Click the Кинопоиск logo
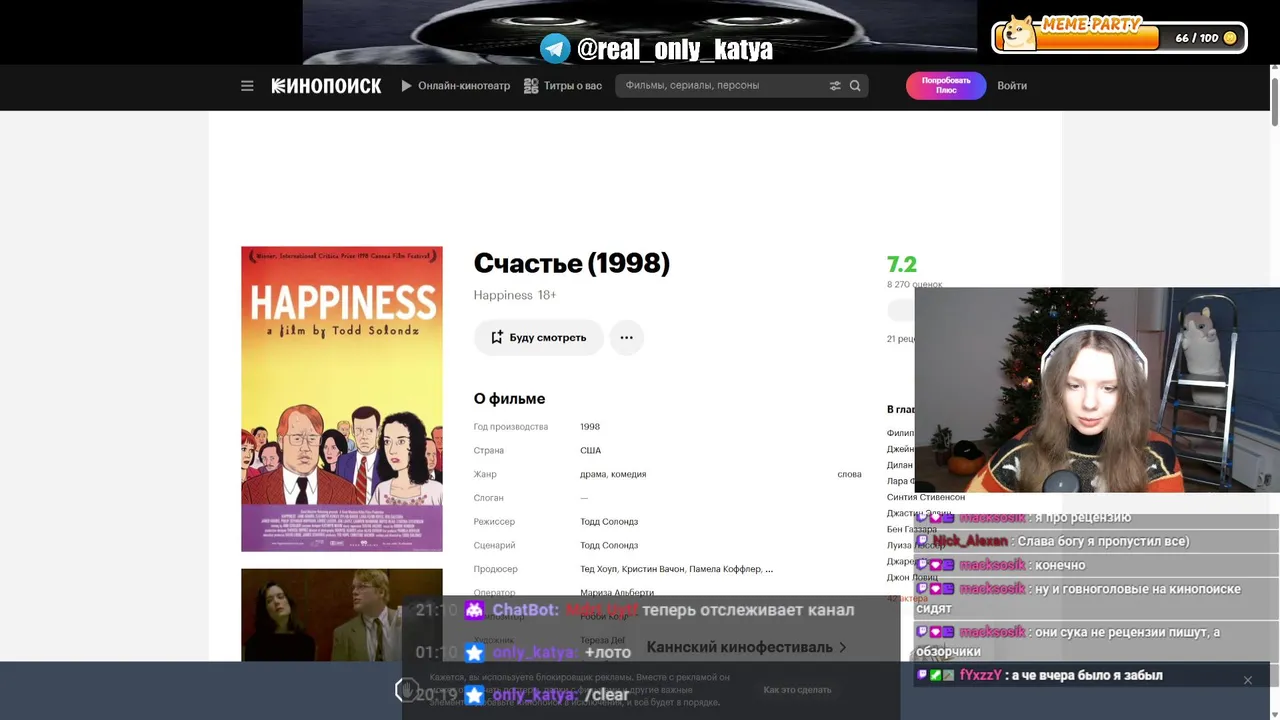 click(326, 86)
